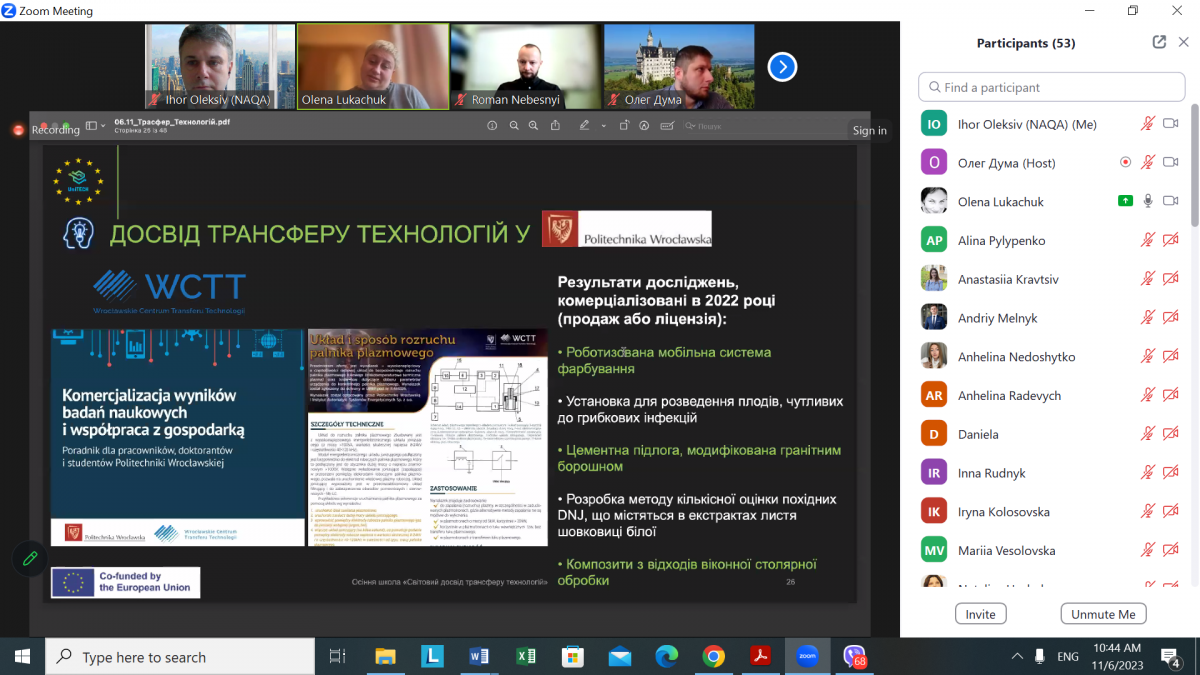
Task: Click the green annotation pencil icon
Action: 30,558
